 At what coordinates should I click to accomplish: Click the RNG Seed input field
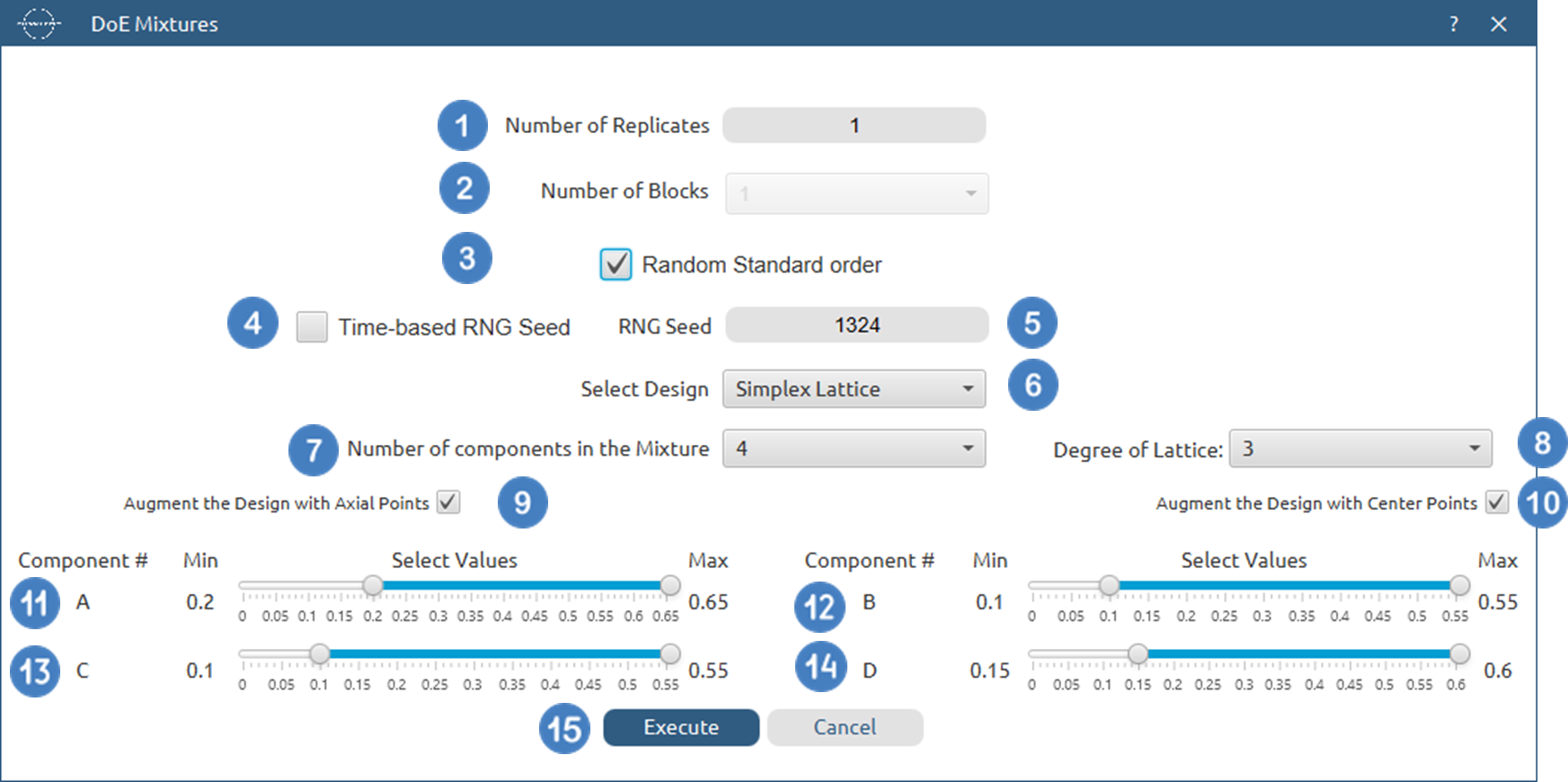point(856,325)
